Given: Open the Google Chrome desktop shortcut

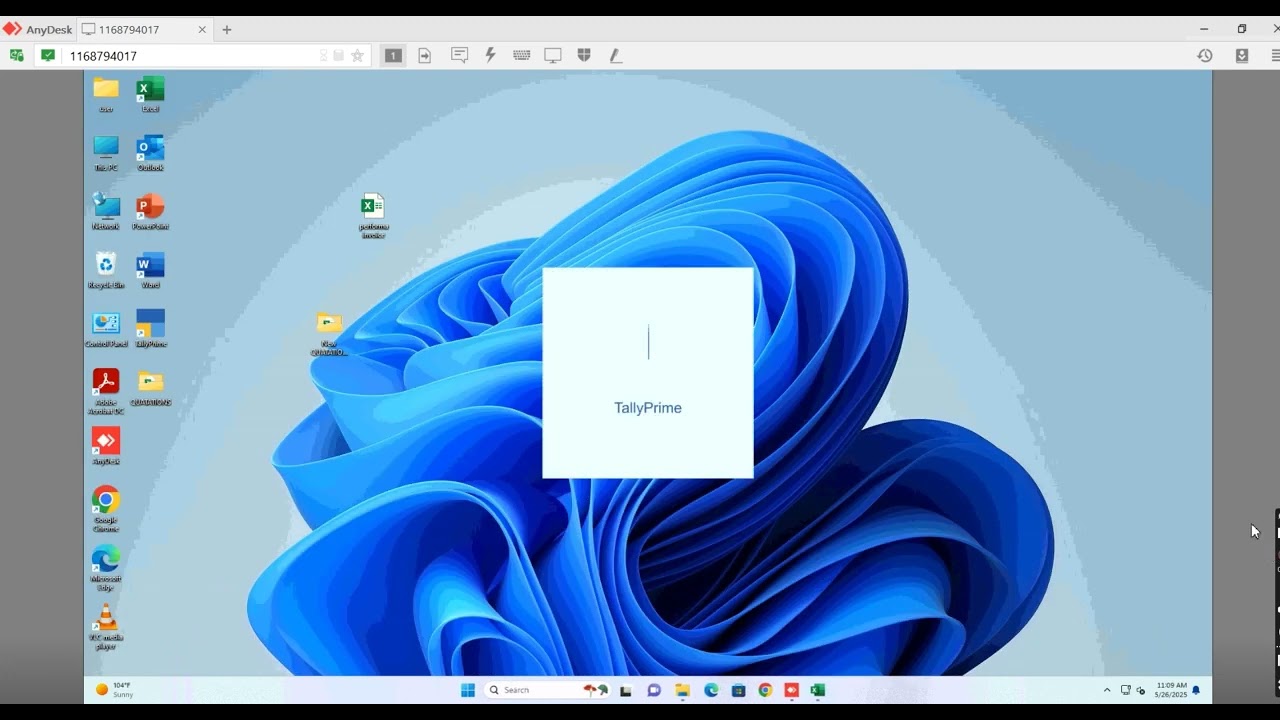Looking at the screenshot, I should click(x=106, y=509).
